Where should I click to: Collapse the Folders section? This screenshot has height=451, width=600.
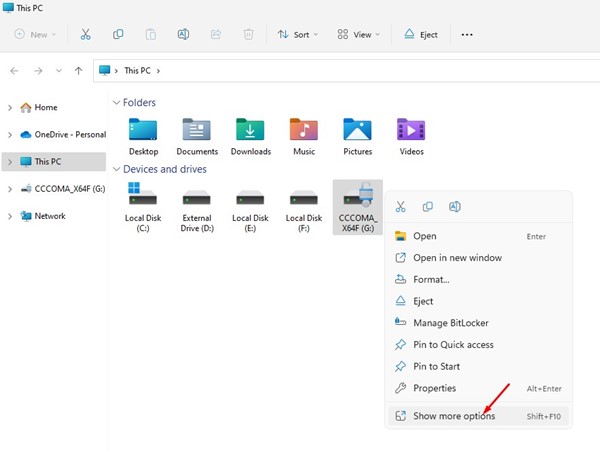(x=117, y=102)
